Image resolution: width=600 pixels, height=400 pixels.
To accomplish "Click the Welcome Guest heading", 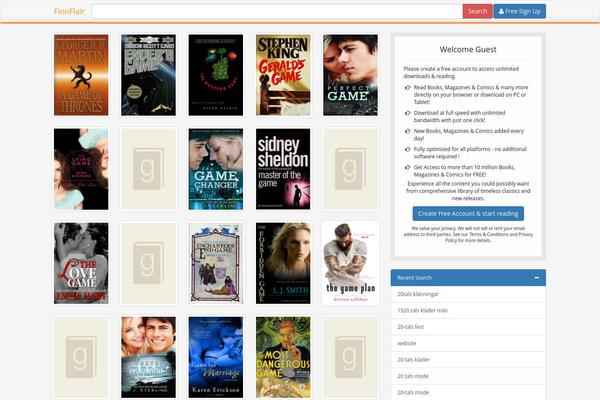I will [468, 49].
